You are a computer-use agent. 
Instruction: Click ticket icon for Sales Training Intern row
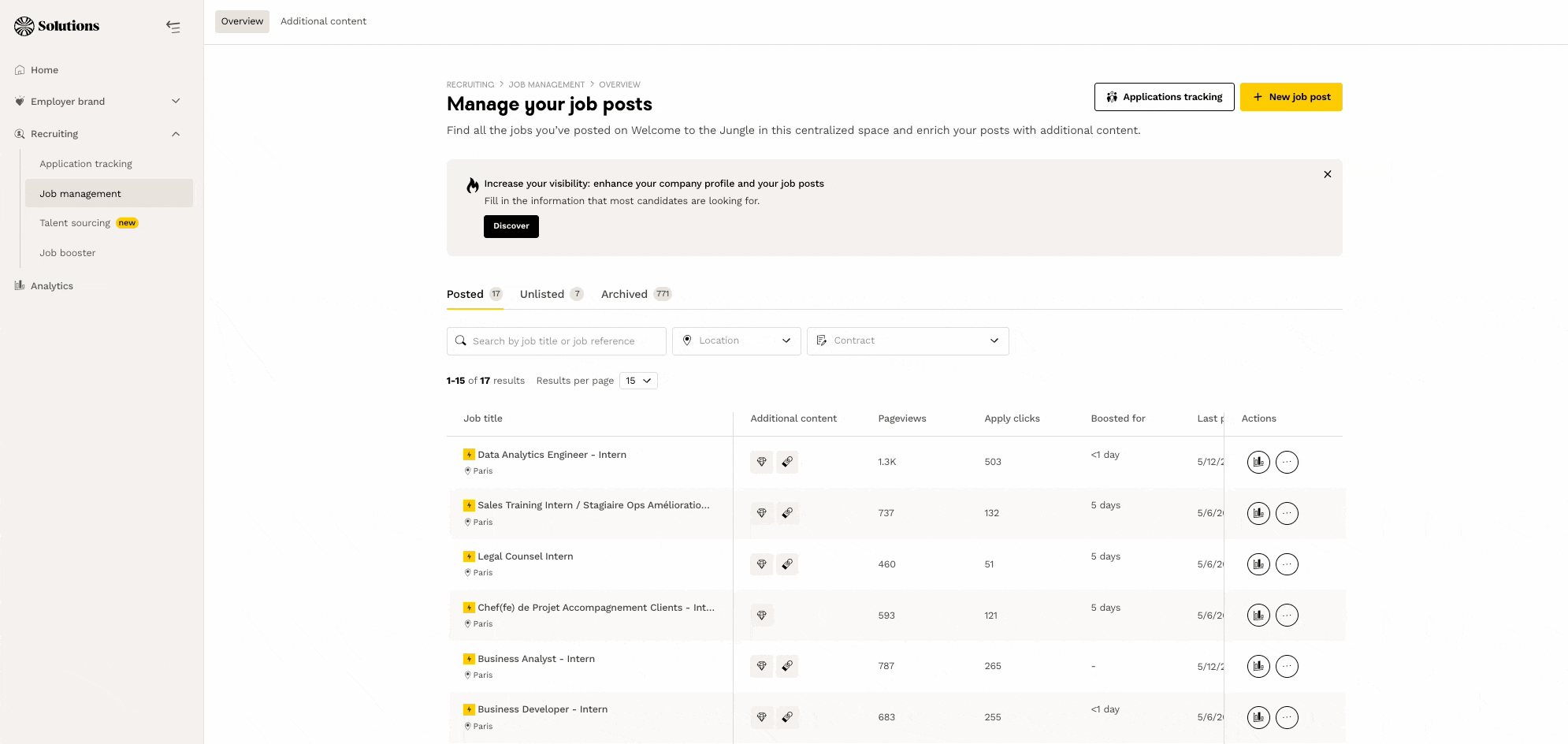tap(787, 513)
